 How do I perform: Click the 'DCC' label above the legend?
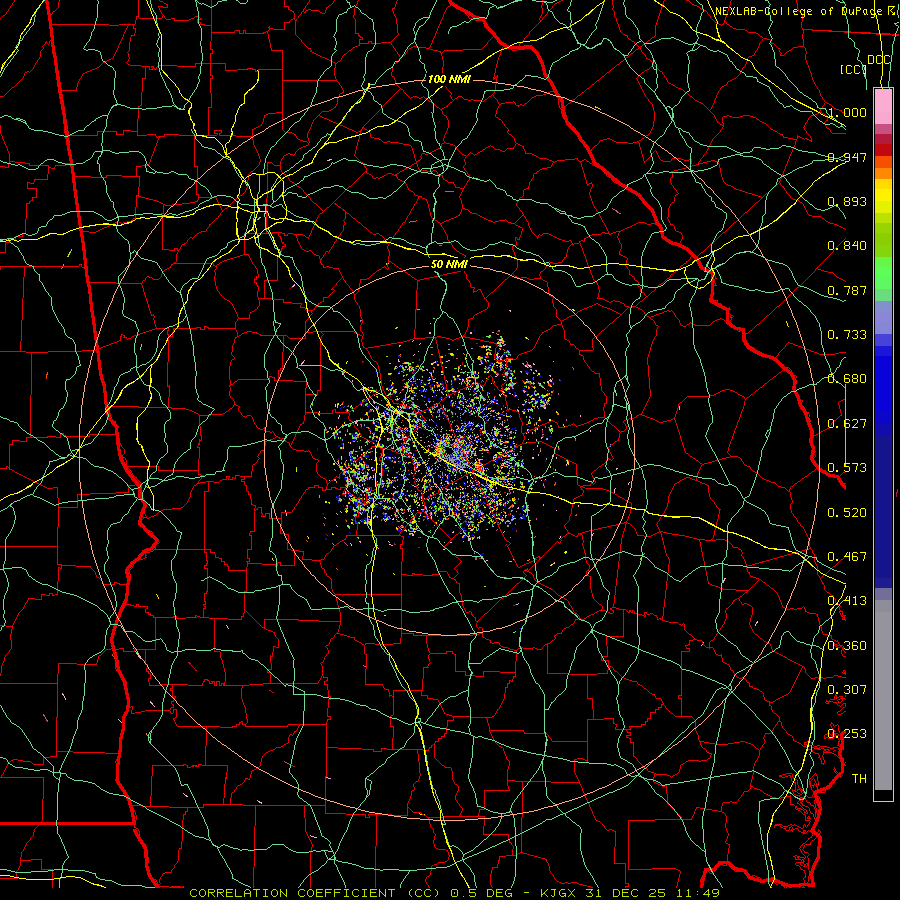click(878, 60)
